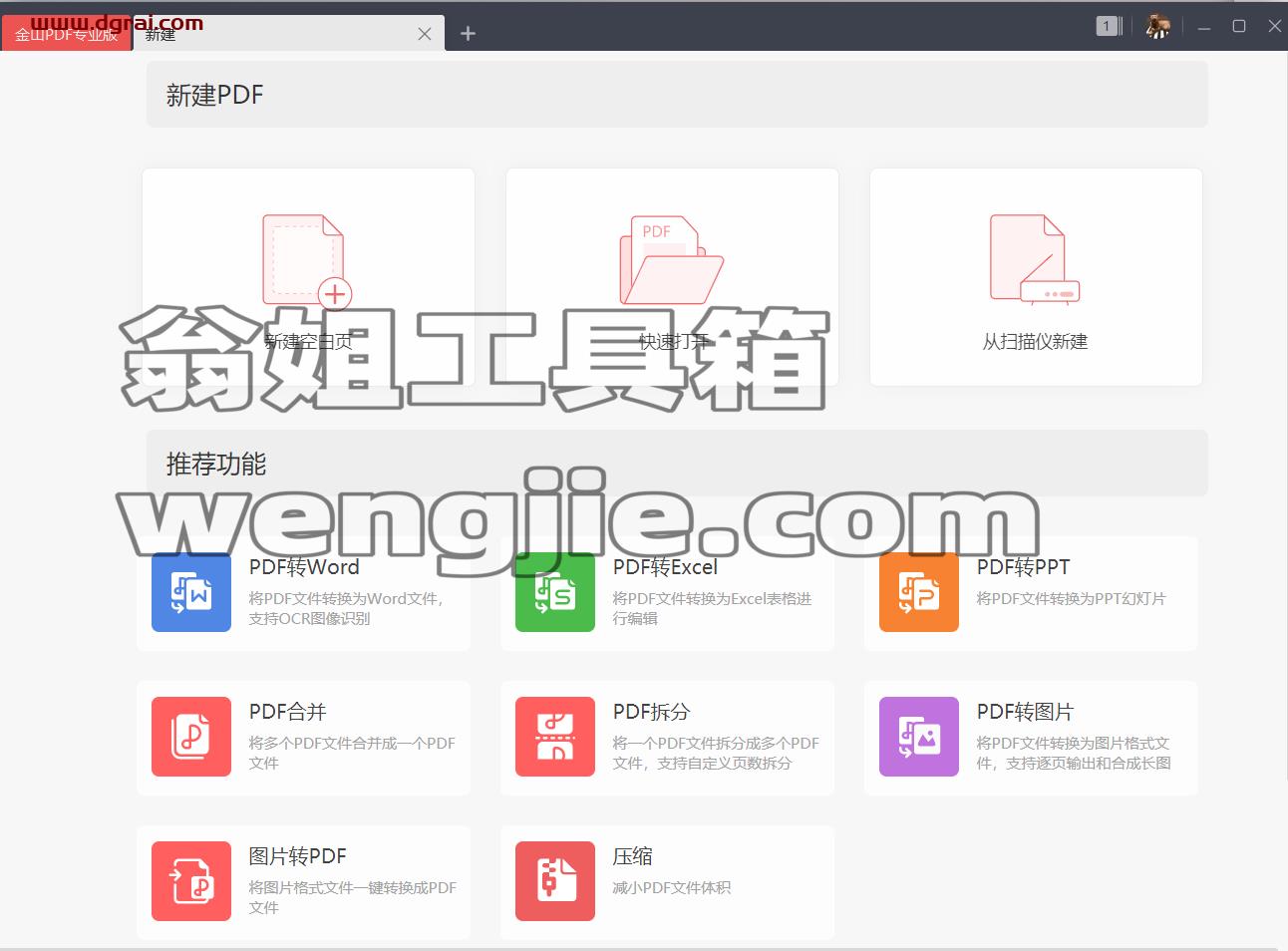This screenshot has height=951, width=1288.
Task: Click the 减小PDF文件体积 description
Action: coord(671,887)
